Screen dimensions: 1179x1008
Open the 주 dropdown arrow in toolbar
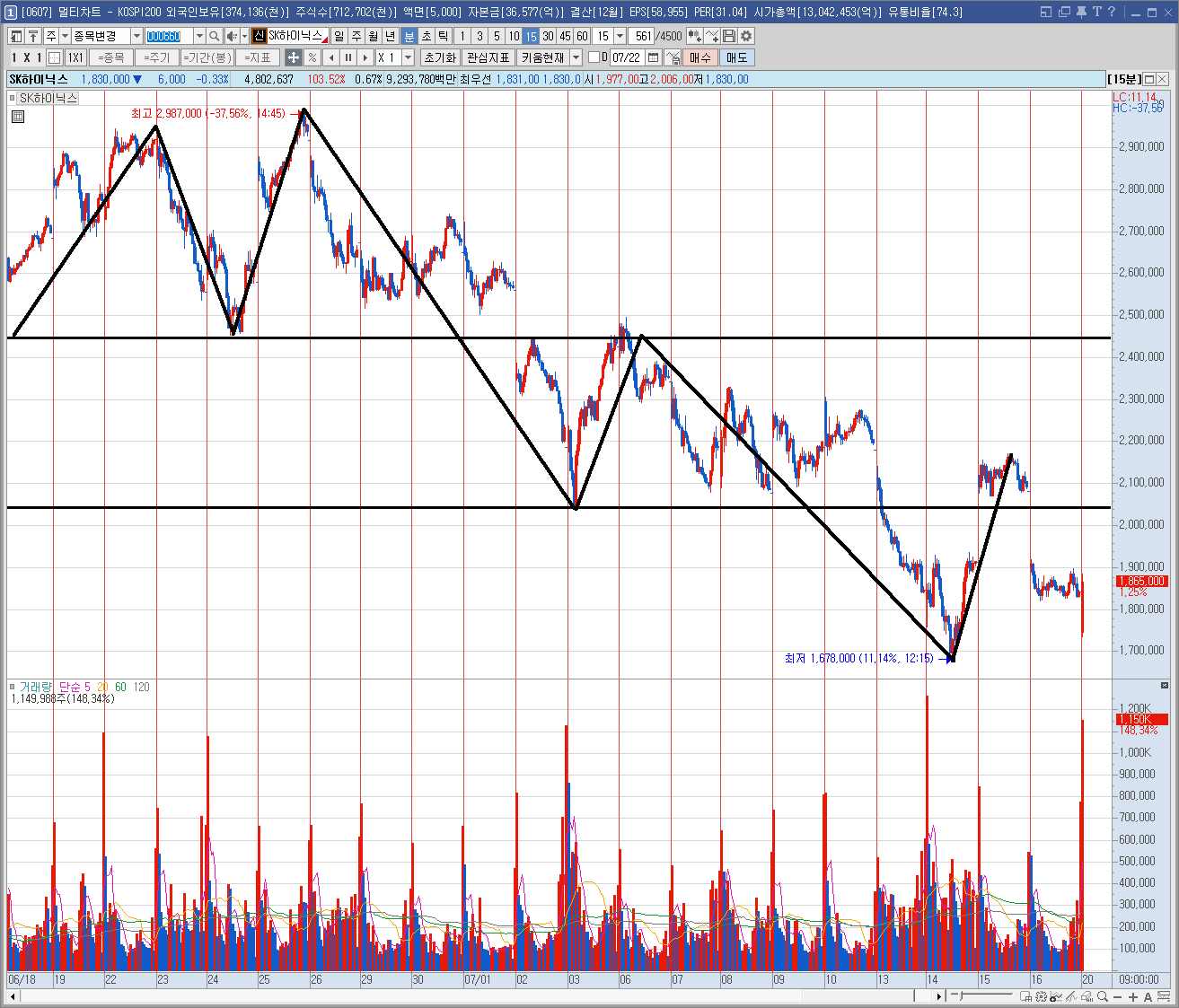pos(65,36)
